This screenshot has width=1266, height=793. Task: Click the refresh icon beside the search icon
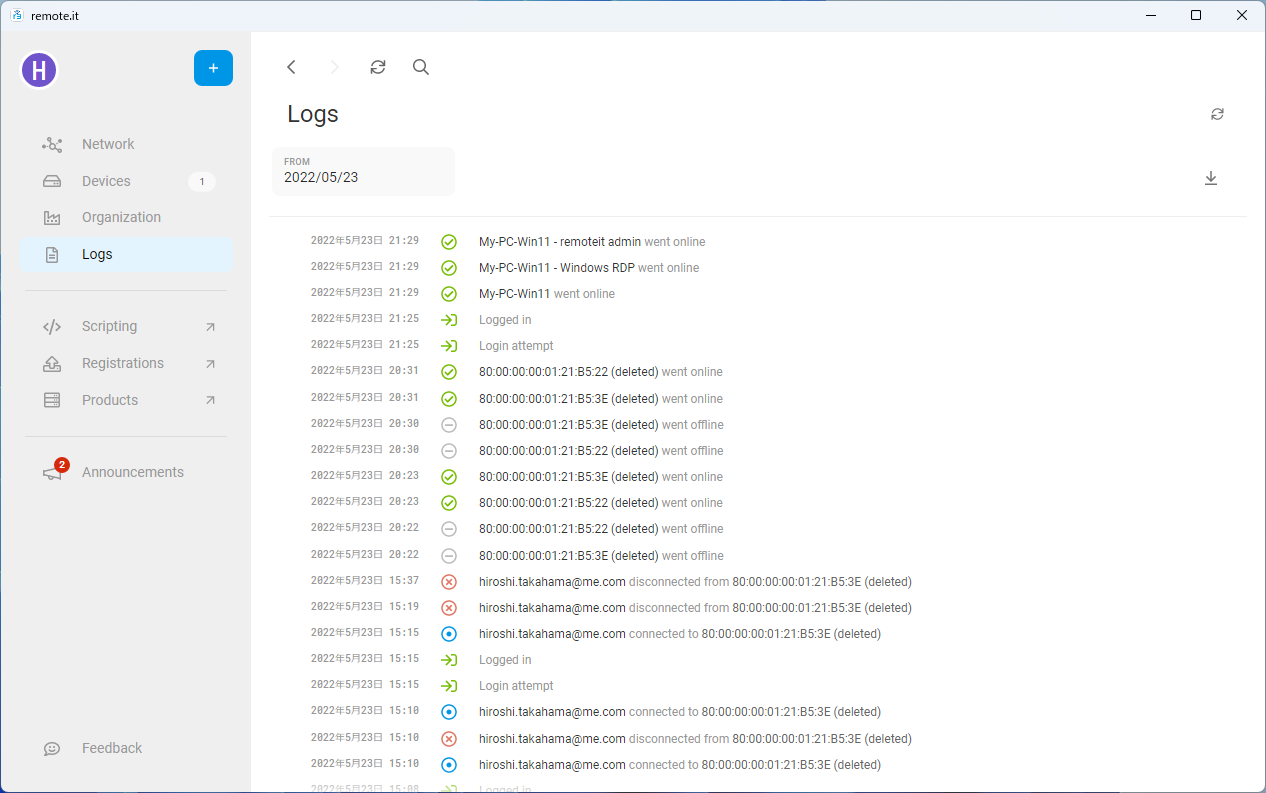[x=378, y=67]
